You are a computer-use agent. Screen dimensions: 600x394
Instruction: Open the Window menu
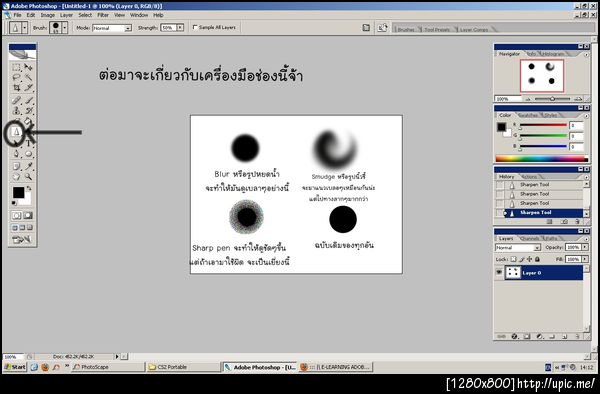139,15
